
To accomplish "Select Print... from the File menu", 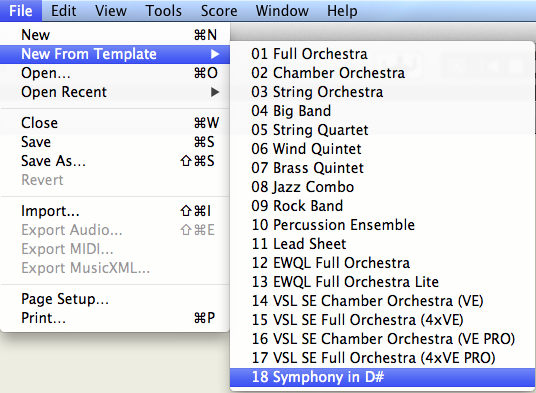I will (115, 318).
